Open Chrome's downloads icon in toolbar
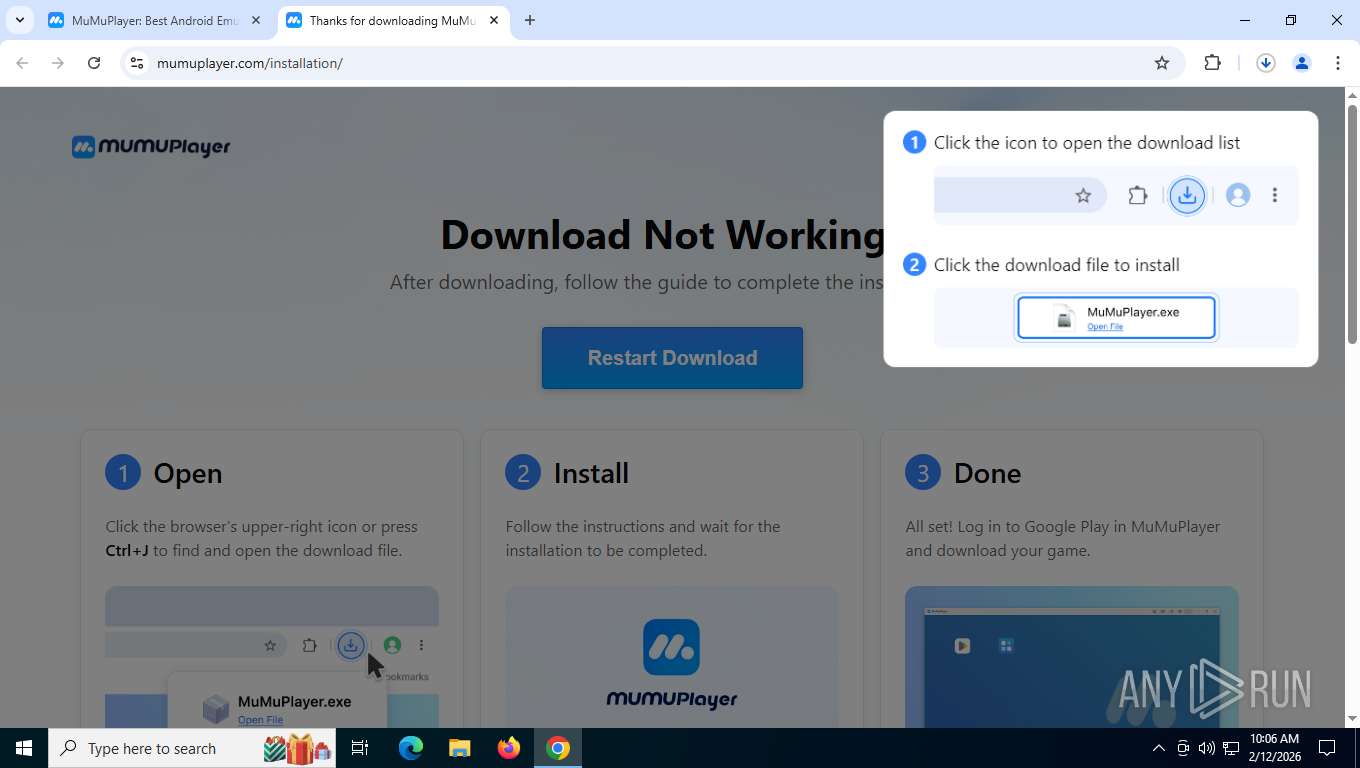 click(x=1265, y=63)
